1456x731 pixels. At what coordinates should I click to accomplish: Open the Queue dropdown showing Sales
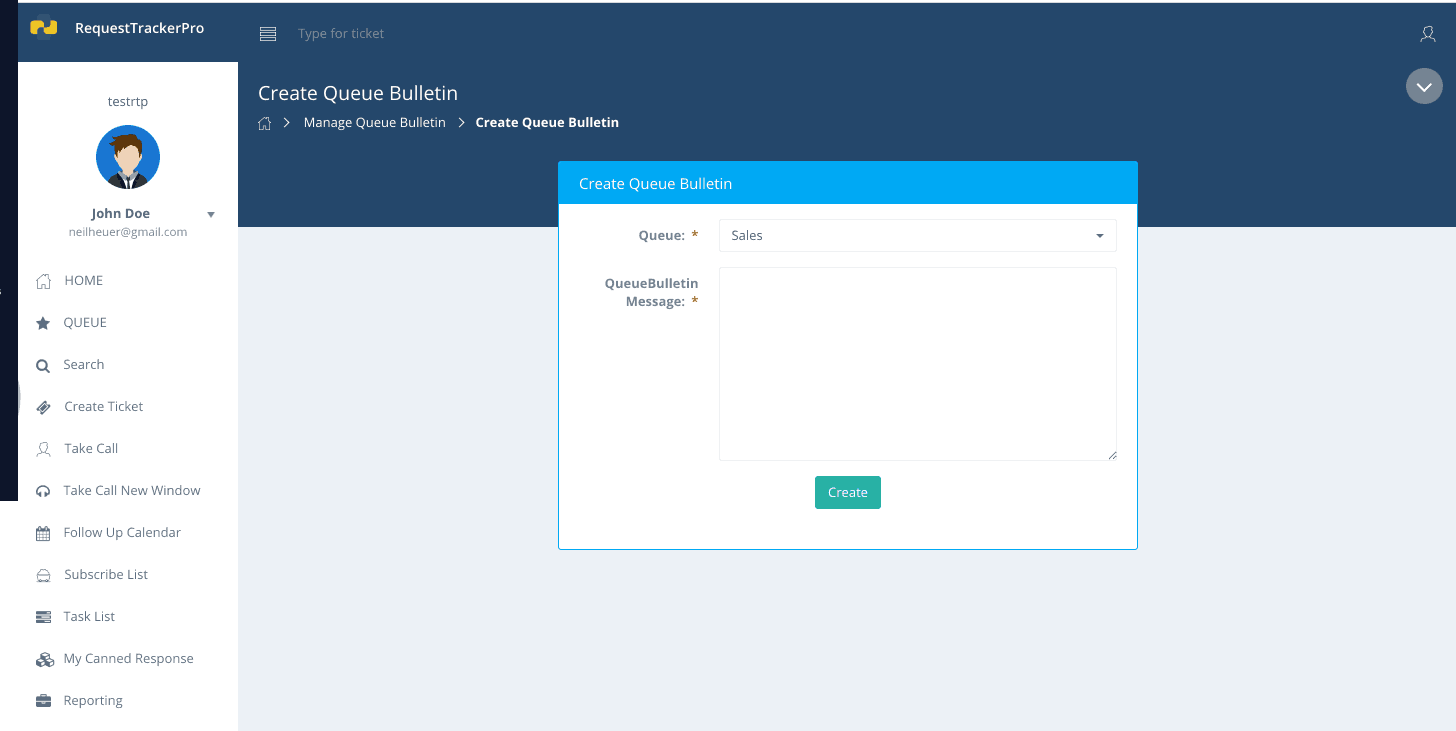click(917, 235)
